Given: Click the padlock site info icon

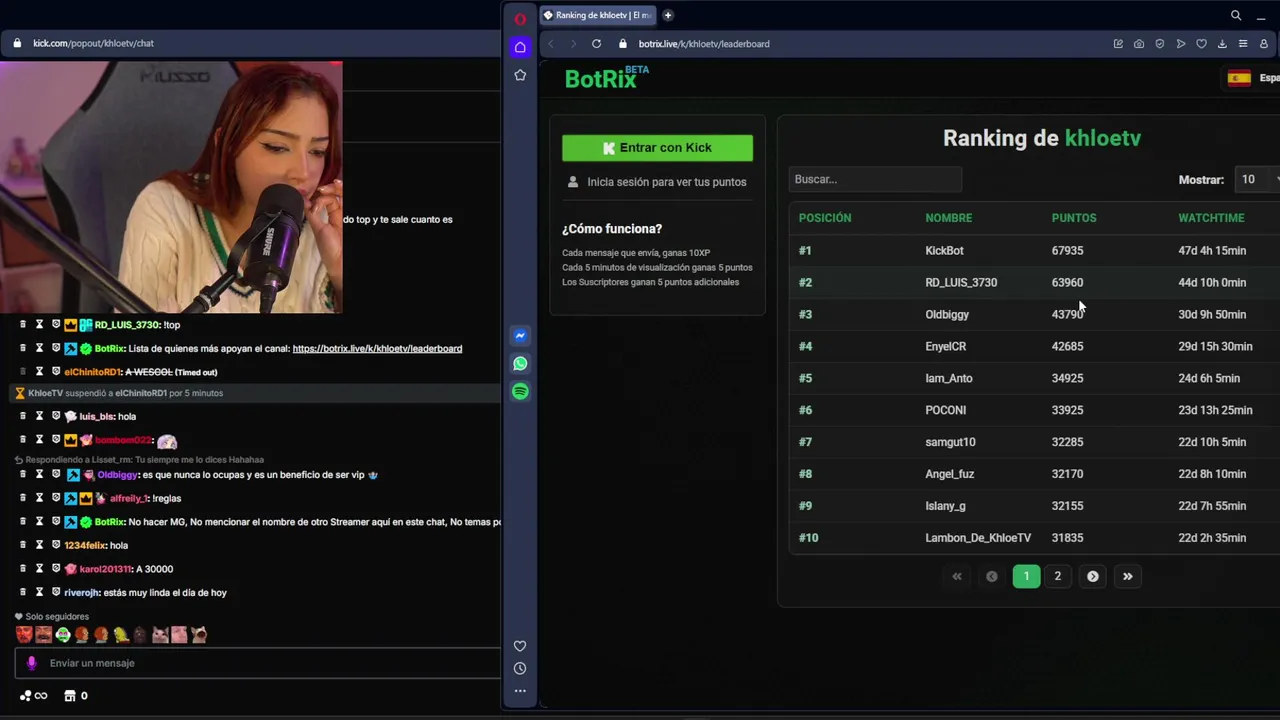Looking at the screenshot, I should [x=623, y=44].
